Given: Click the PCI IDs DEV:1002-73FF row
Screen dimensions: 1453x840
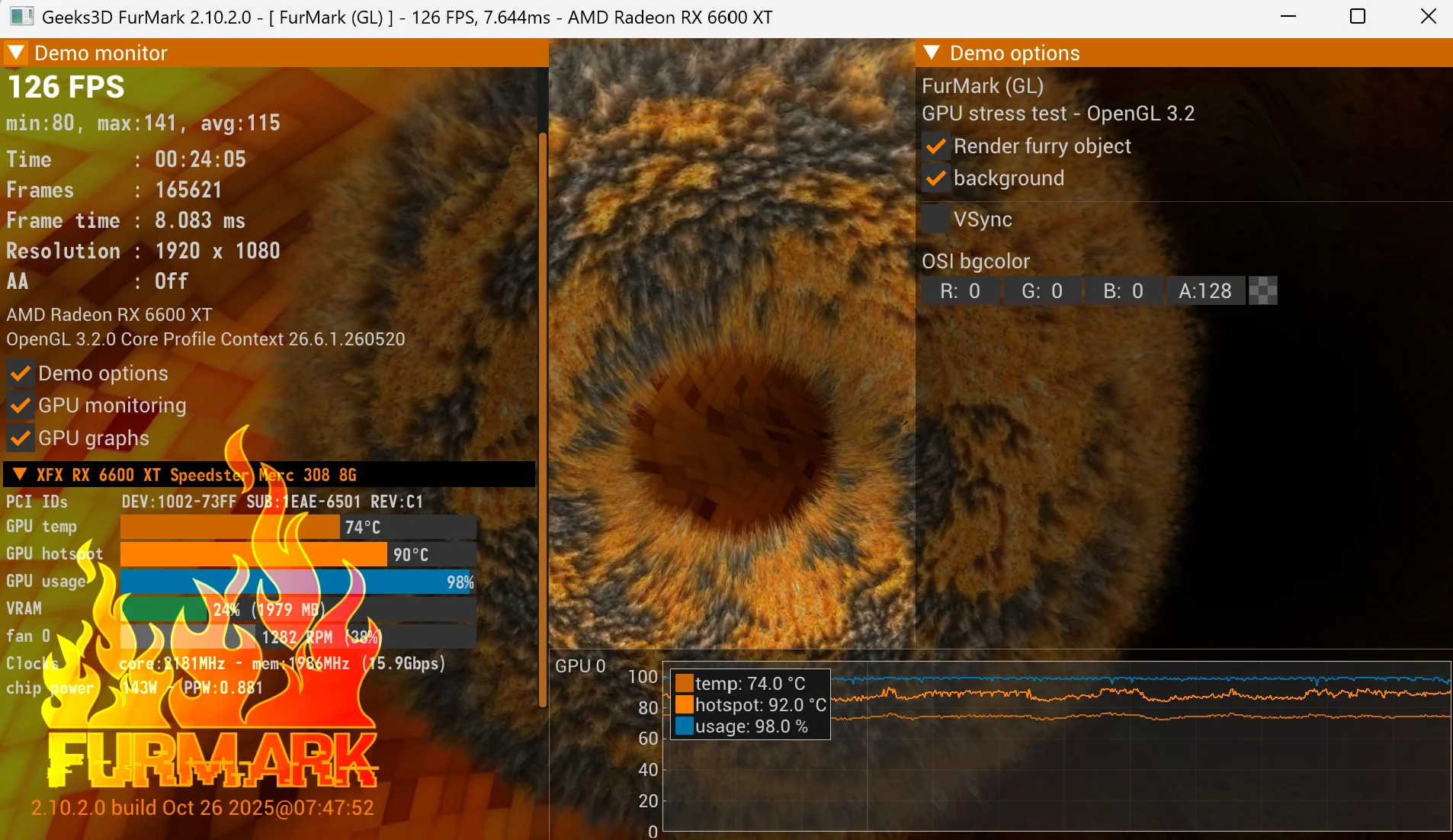Looking at the screenshot, I should pyautogui.click(x=215, y=502).
